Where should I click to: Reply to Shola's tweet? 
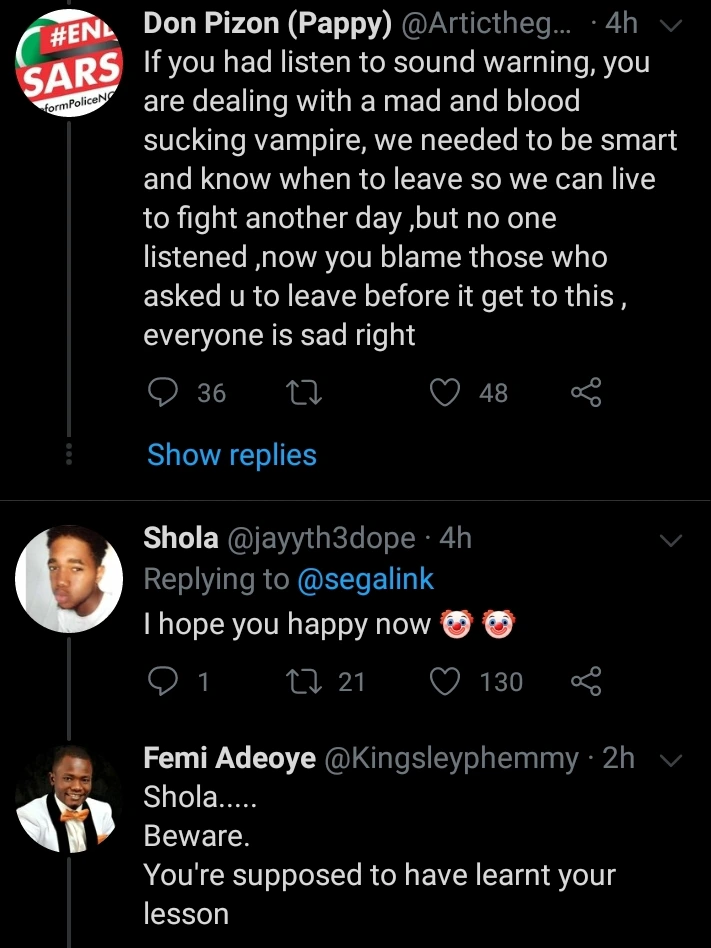163,682
